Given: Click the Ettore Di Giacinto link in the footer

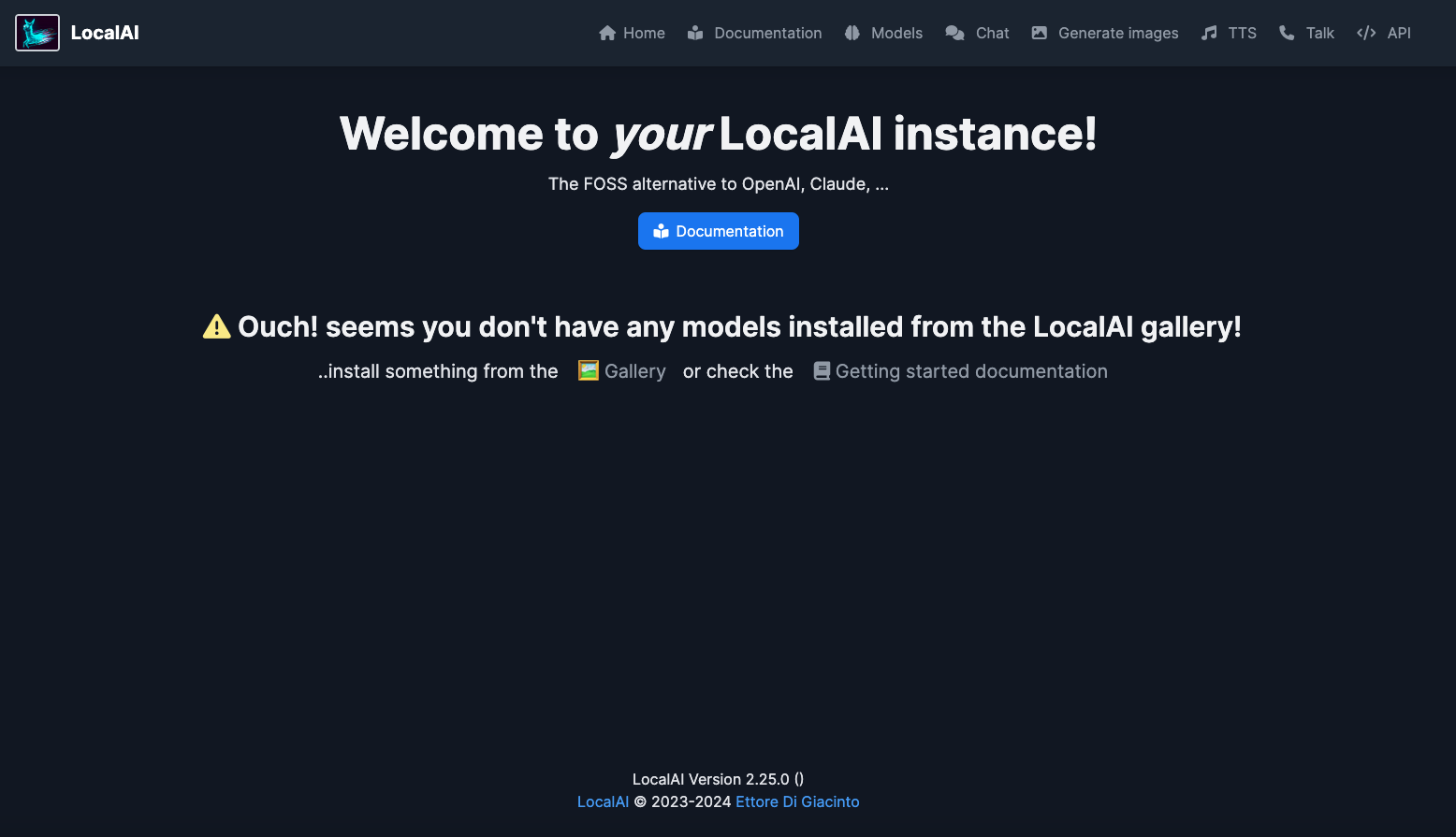Looking at the screenshot, I should tap(796, 801).
